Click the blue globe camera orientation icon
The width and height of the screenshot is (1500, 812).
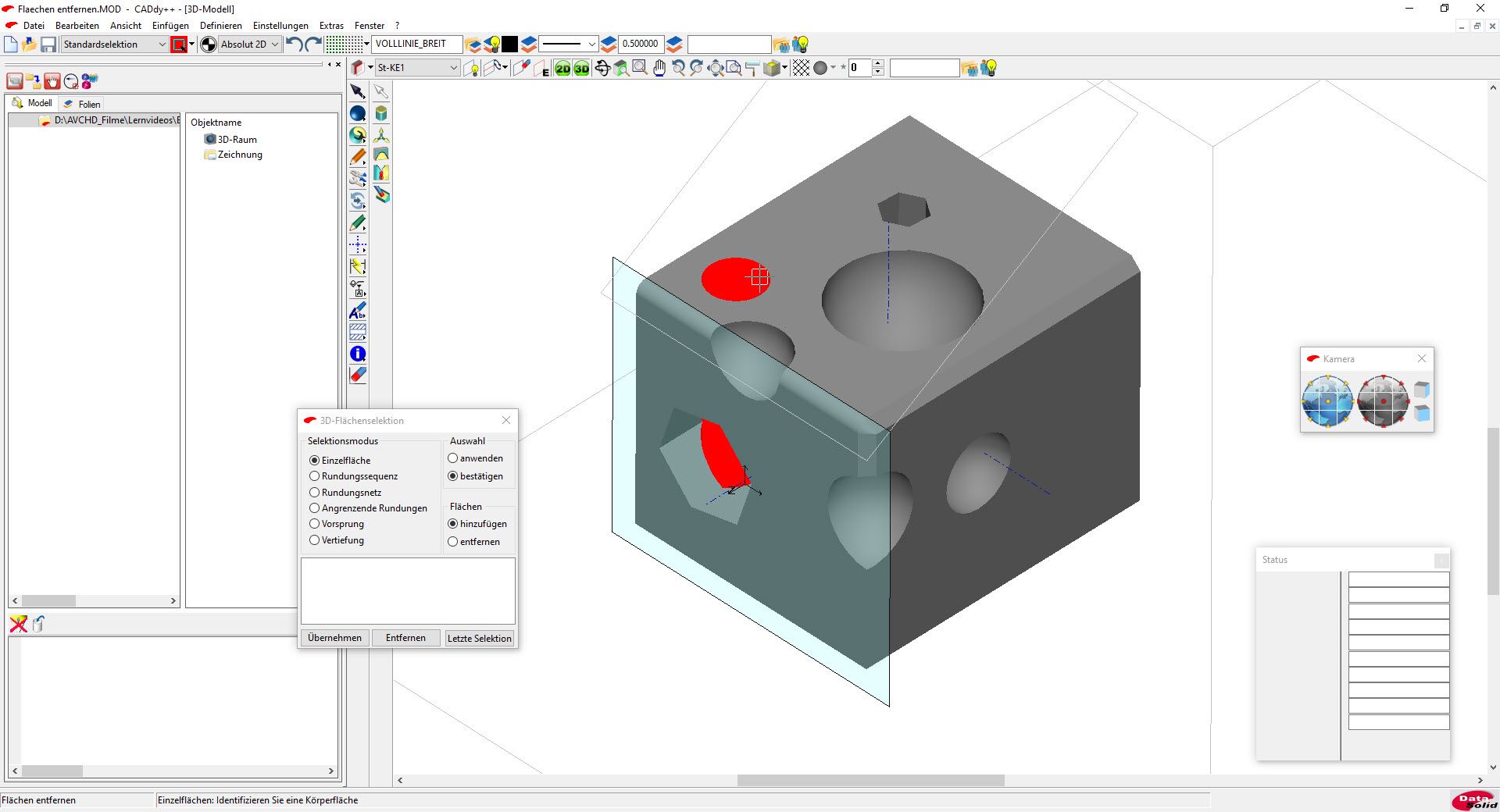click(1327, 401)
